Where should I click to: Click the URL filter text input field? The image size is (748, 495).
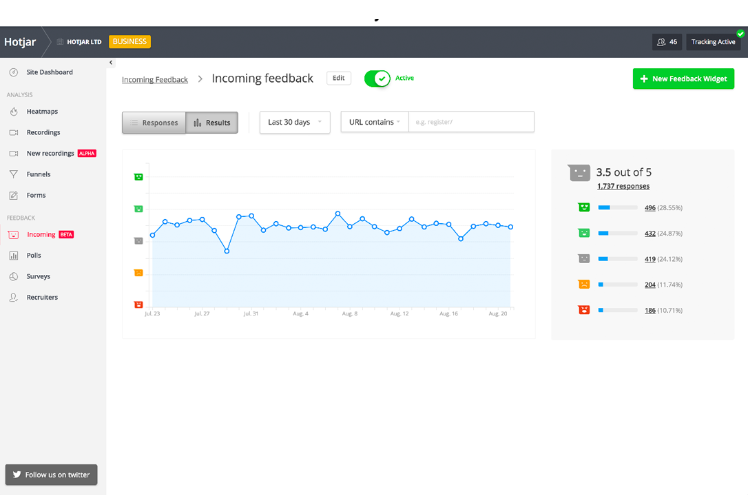pyautogui.click(x=470, y=122)
